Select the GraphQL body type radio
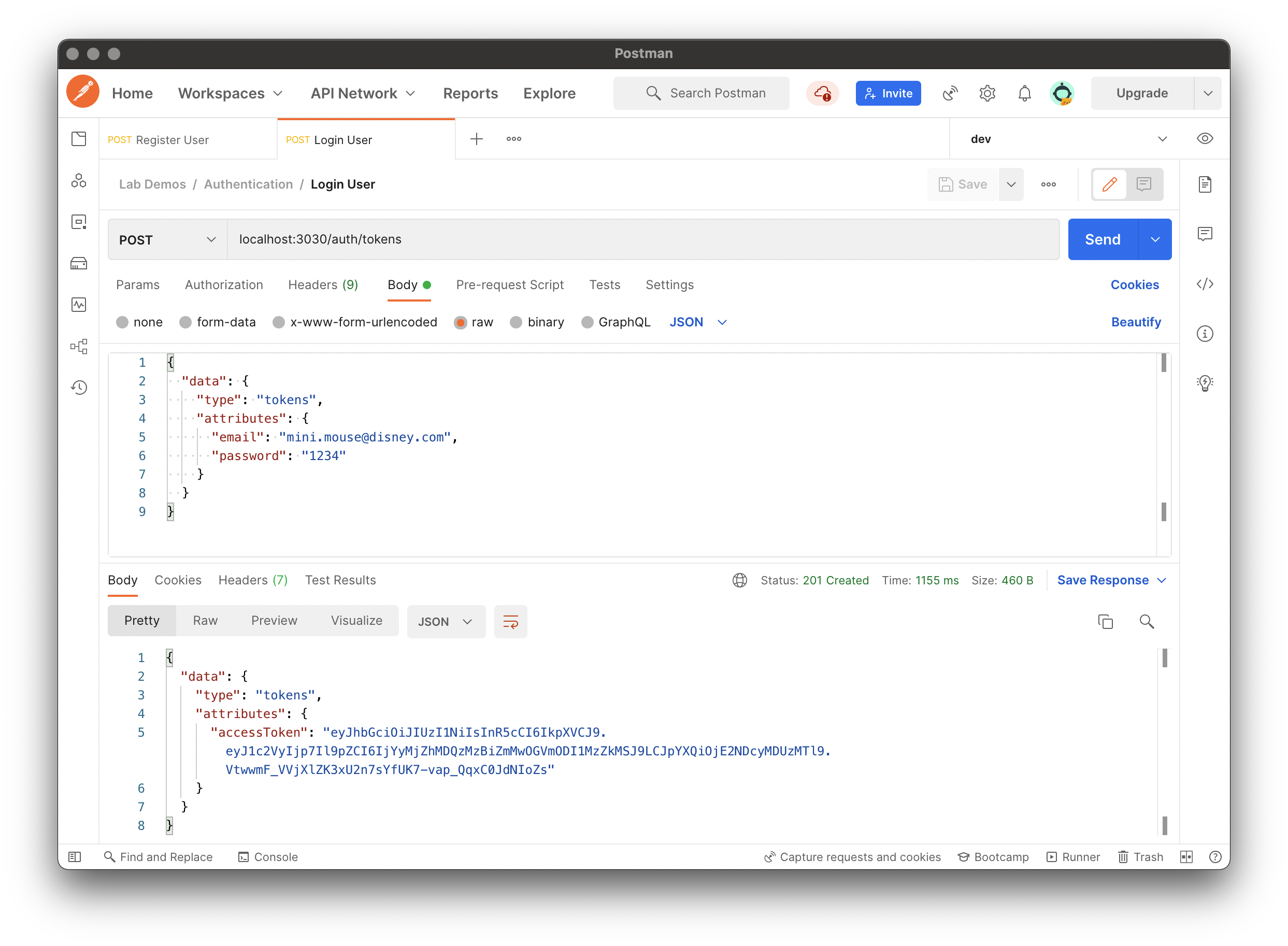 (587, 322)
